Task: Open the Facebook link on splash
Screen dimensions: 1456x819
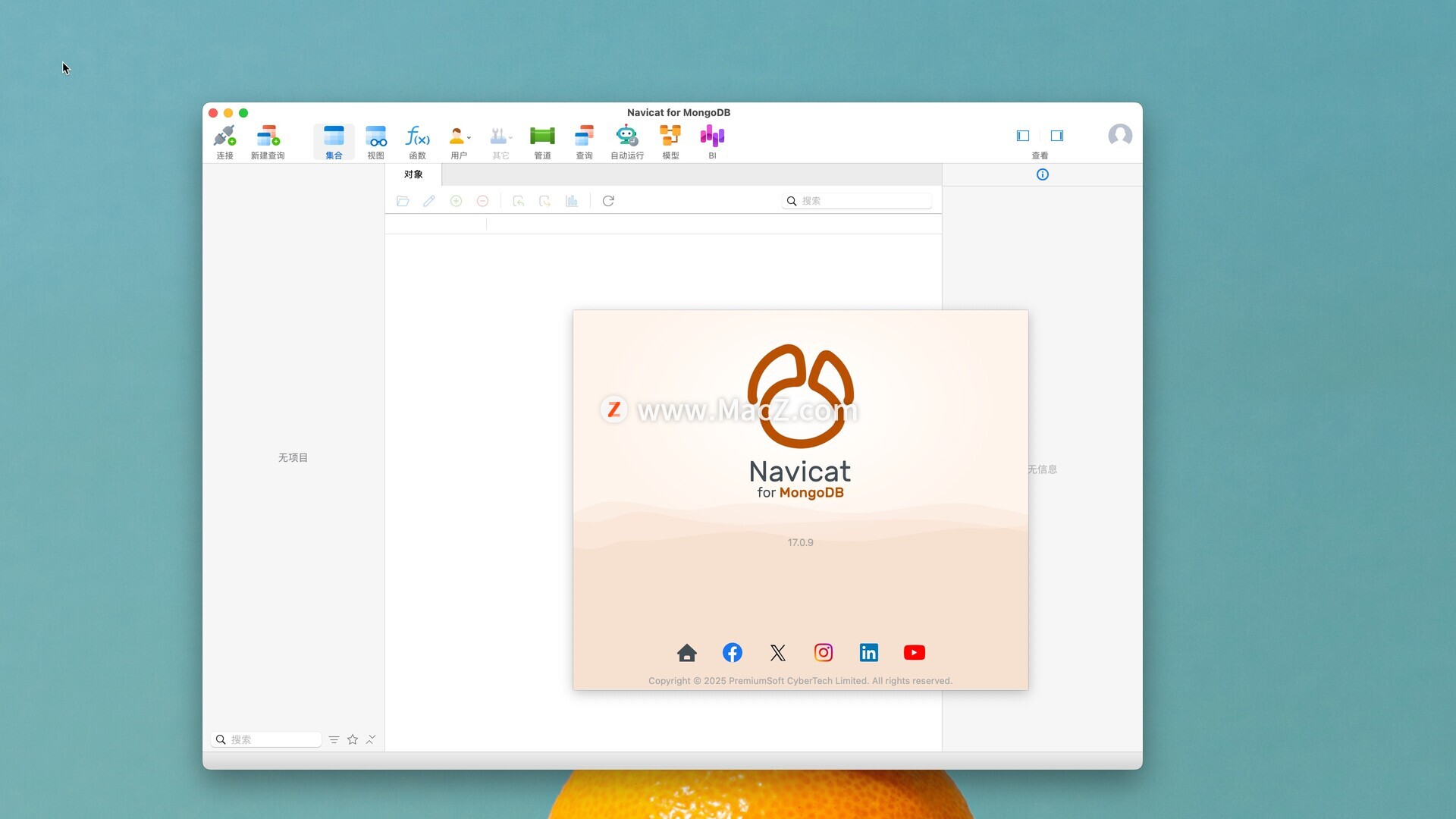Action: click(733, 653)
